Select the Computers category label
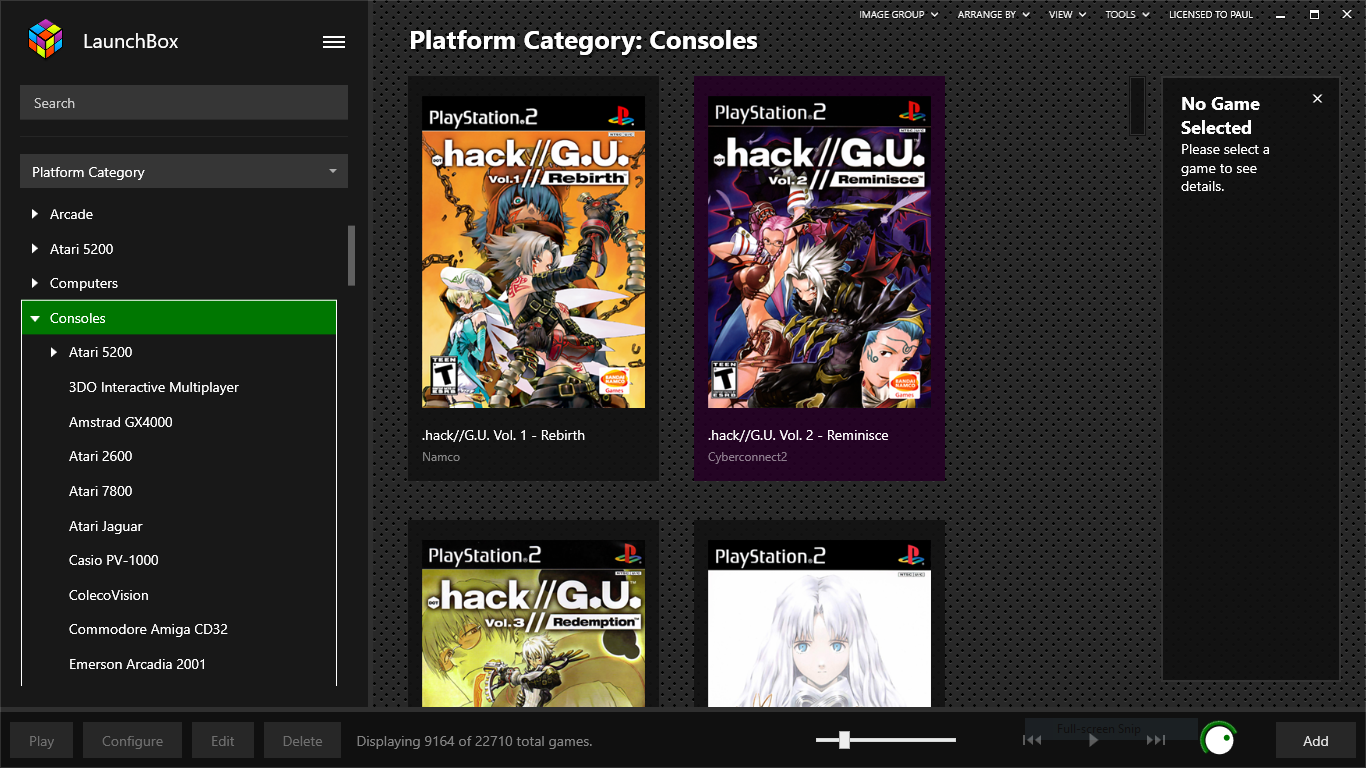The height and width of the screenshot is (768, 1366). (x=84, y=283)
